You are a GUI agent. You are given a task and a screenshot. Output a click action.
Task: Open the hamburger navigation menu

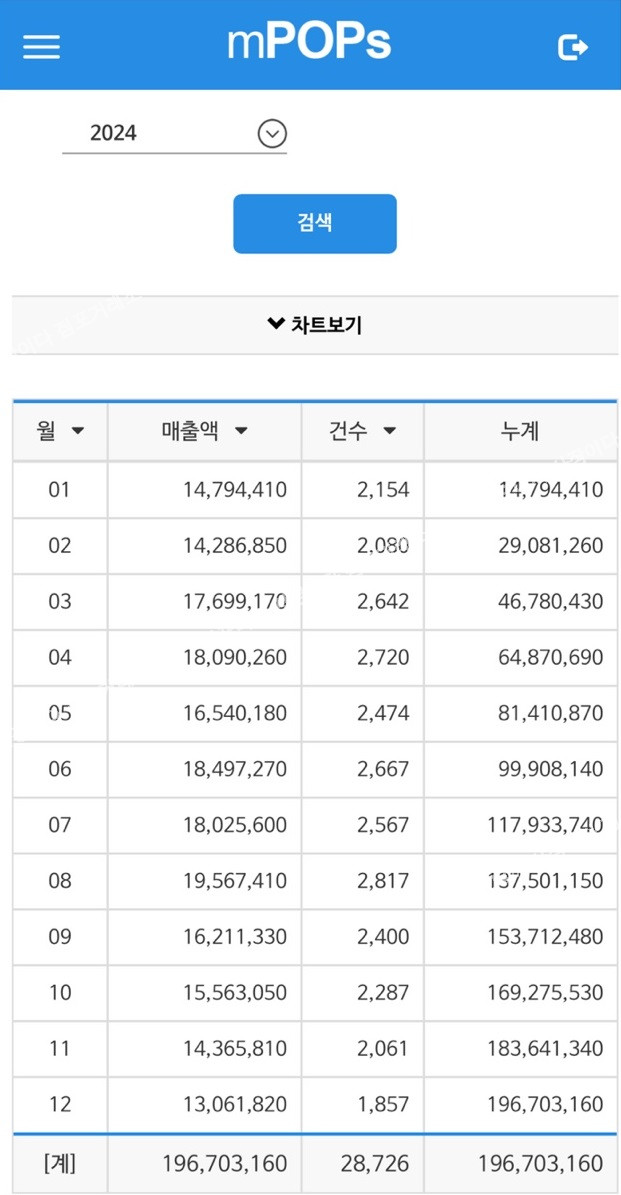tap(41, 47)
